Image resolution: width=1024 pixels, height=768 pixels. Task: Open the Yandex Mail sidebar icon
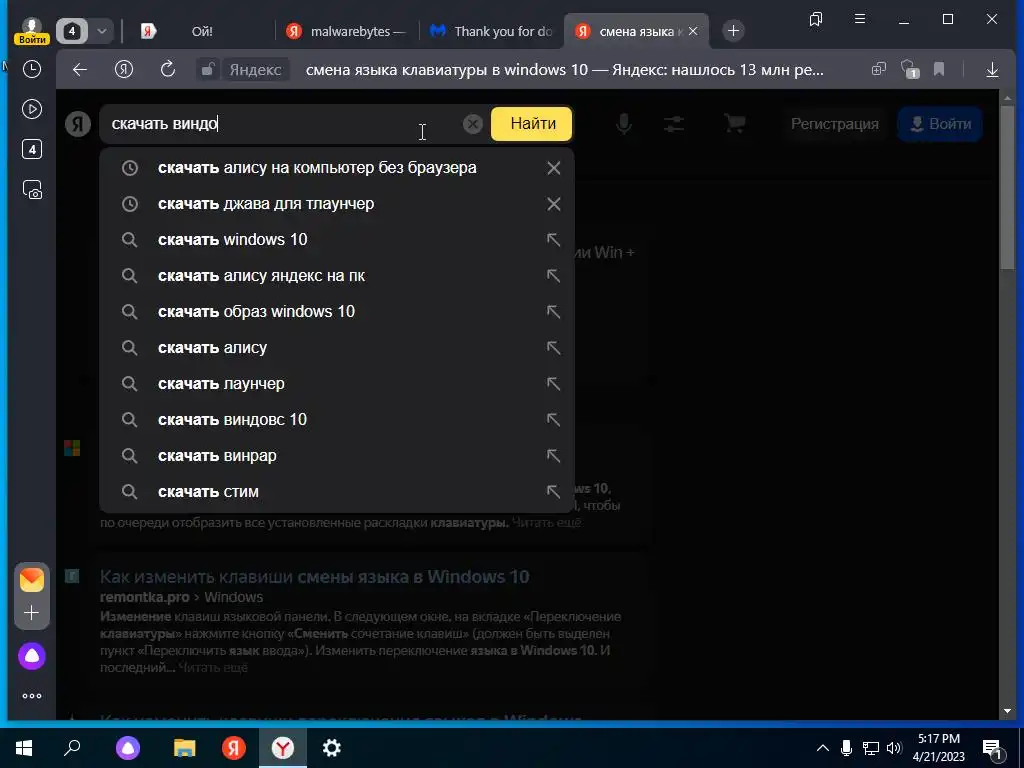tap(31, 580)
